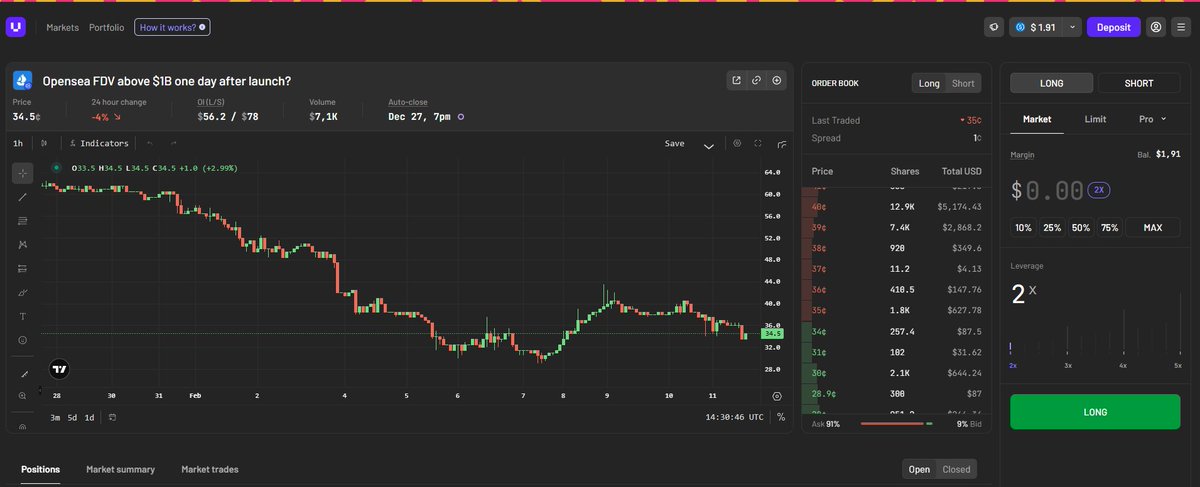The height and width of the screenshot is (487, 1200).
Task: Open the emoji icons tool
Action: point(22,340)
